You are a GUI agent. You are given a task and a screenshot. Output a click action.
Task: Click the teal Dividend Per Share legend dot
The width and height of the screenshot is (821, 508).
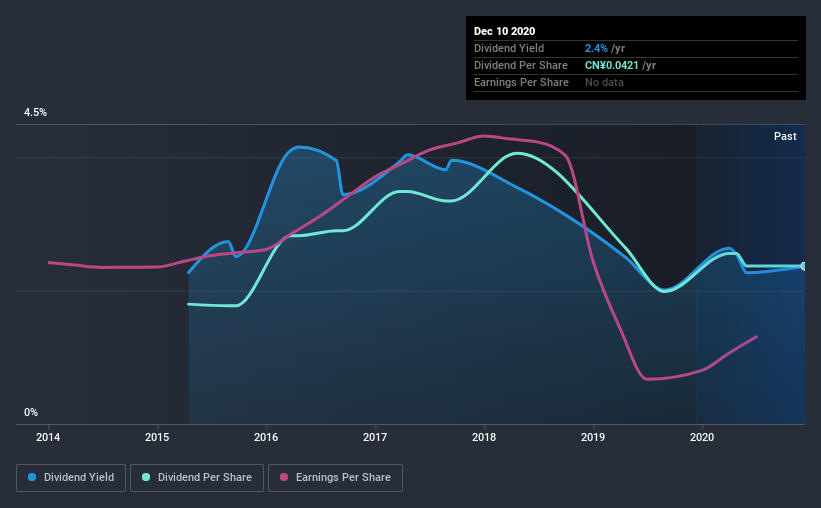(x=146, y=477)
